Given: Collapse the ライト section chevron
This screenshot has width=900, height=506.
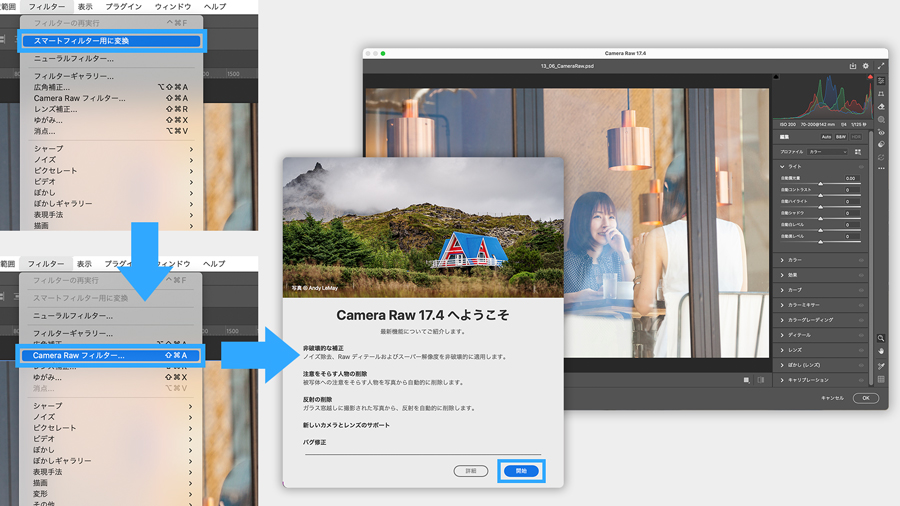Looking at the screenshot, I should (782, 166).
